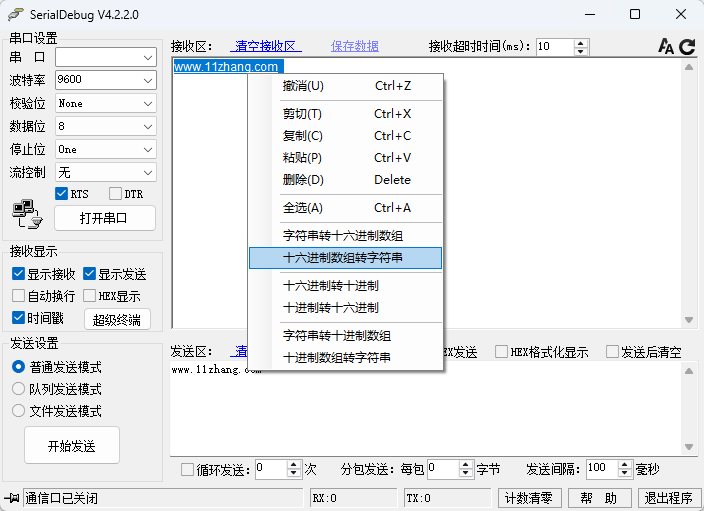Choose 字符串转十进制数组 menu item

[346, 335]
